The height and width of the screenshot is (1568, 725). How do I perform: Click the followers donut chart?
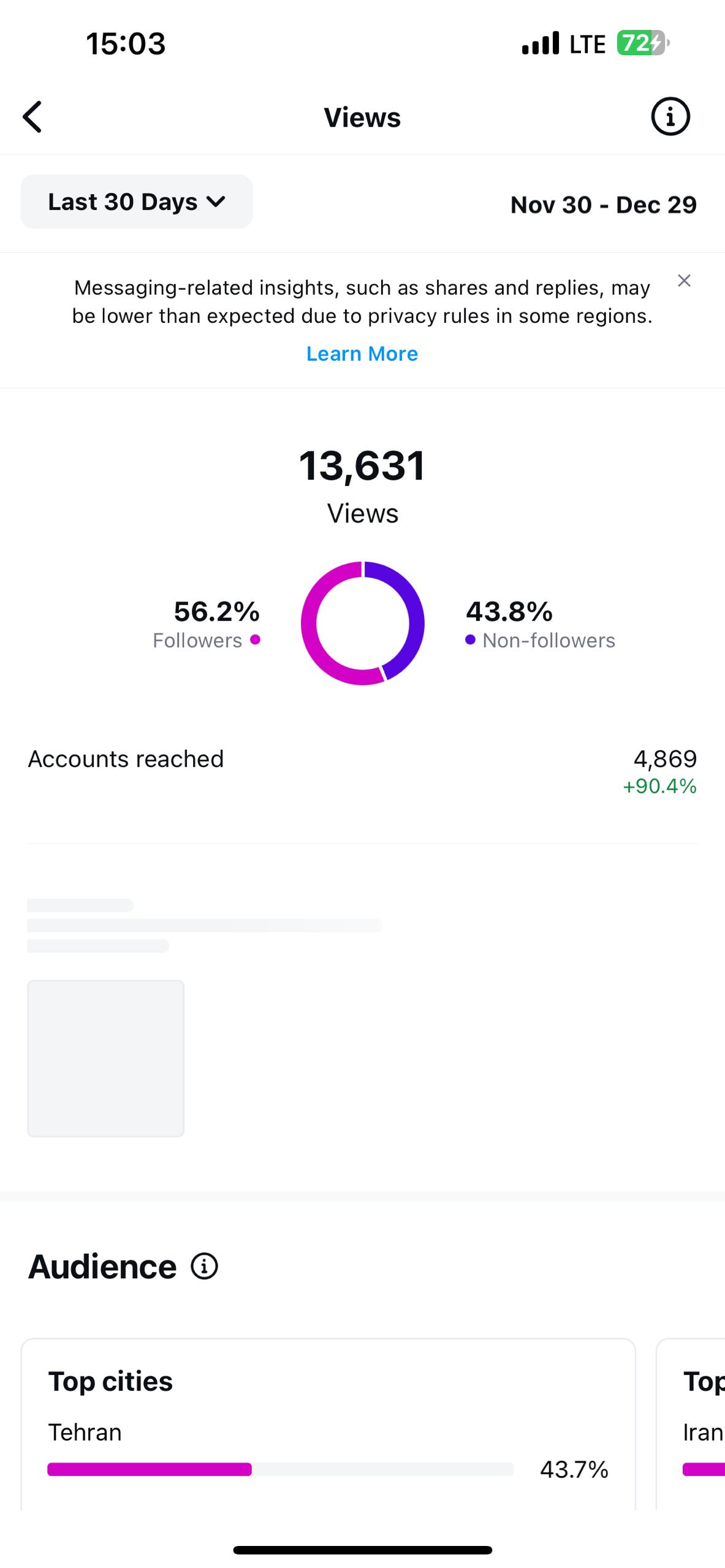pos(362,623)
